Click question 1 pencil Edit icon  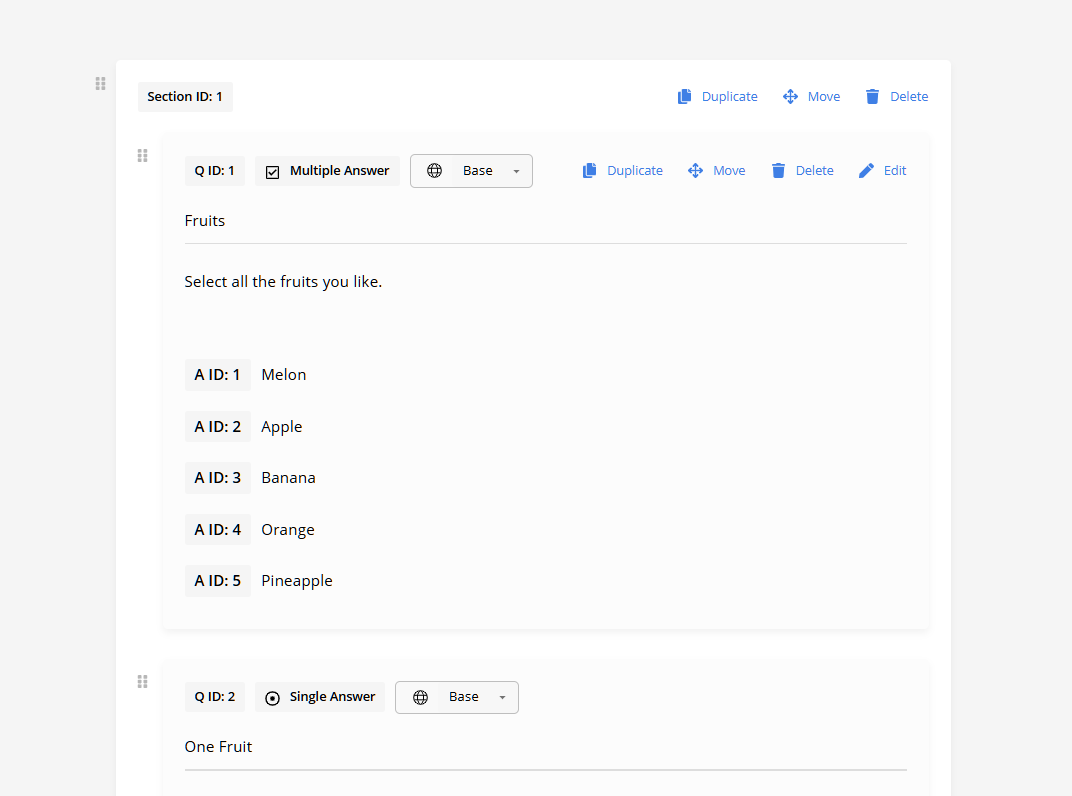(866, 170)
